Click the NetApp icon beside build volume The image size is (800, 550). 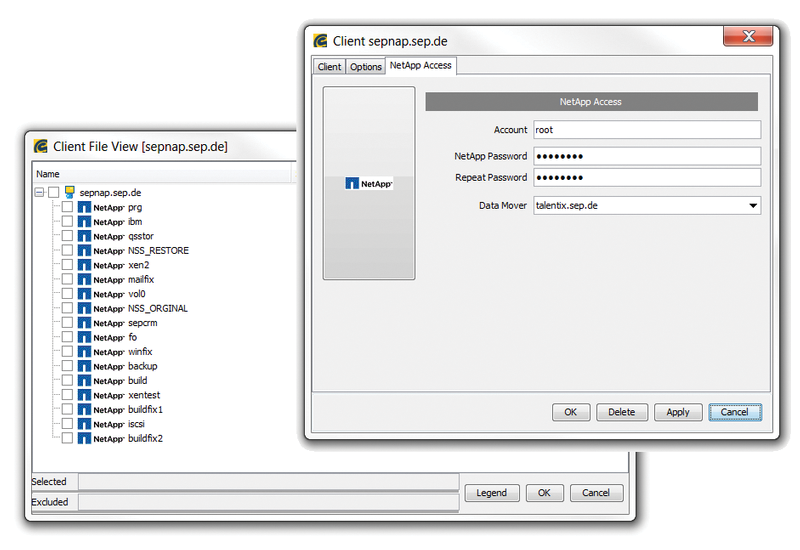click(84, 381)
